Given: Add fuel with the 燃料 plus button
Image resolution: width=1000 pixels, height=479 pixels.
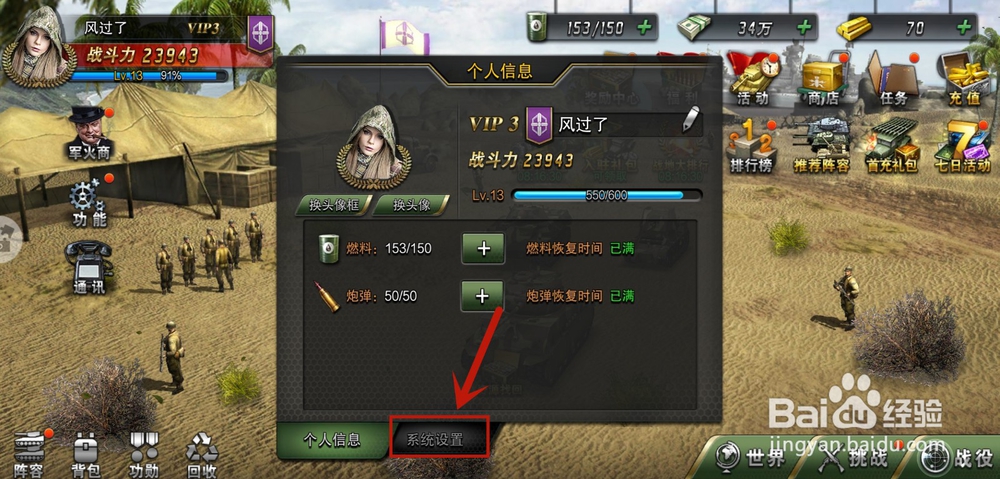Looking at the screenshot, I should 483,248.
